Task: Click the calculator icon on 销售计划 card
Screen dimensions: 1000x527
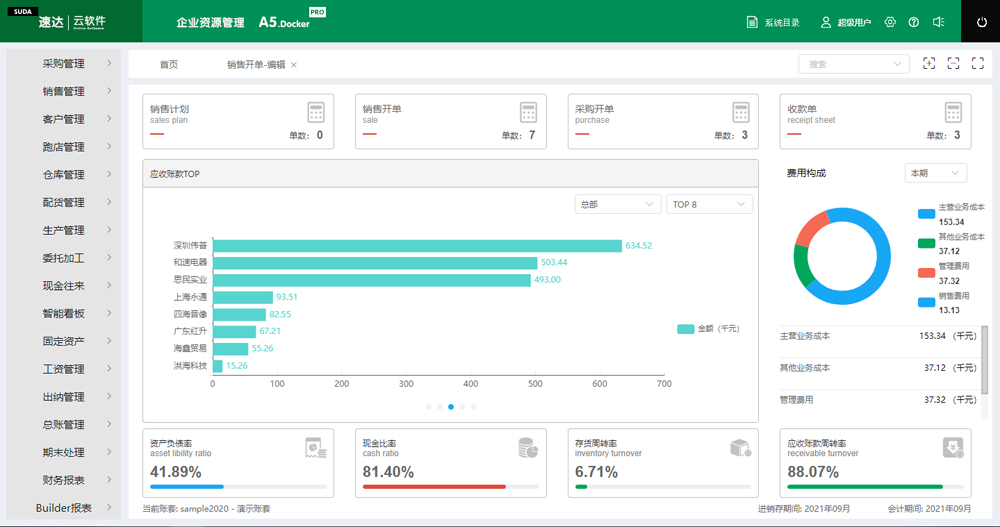Action: click(x=316, y=112)
